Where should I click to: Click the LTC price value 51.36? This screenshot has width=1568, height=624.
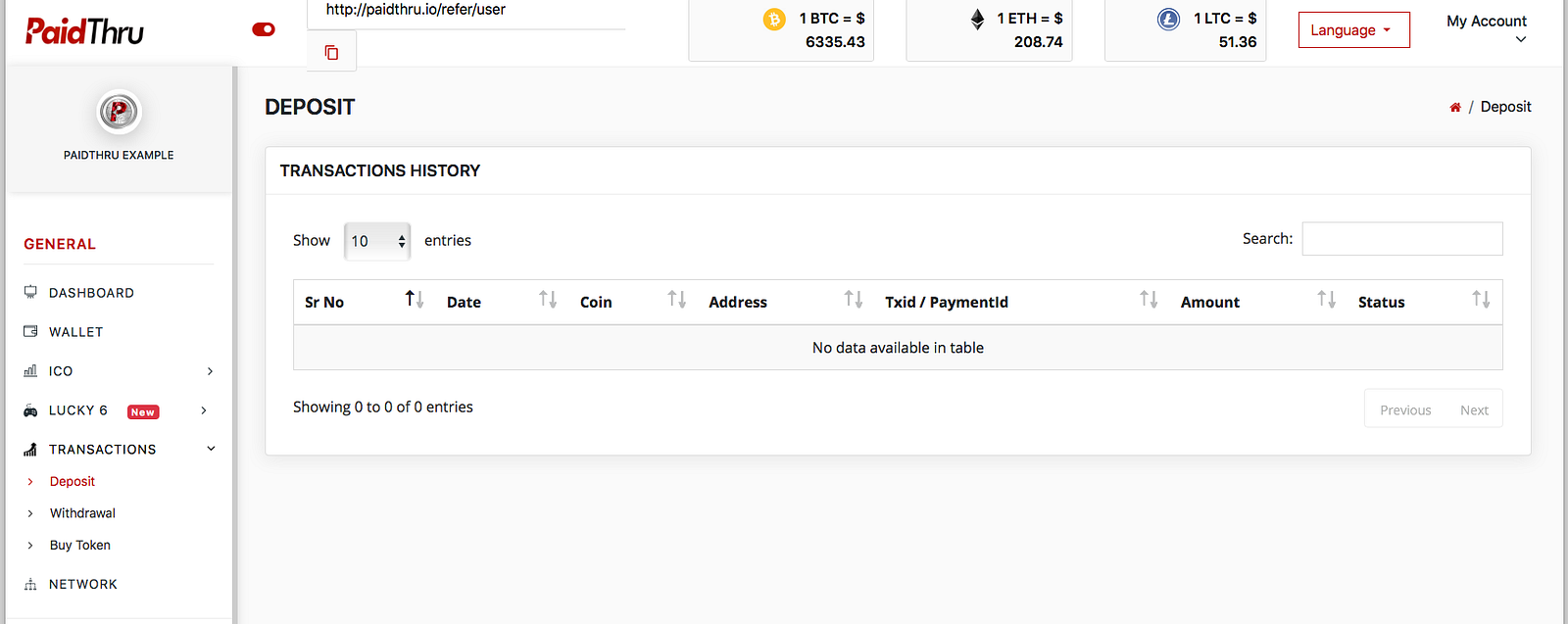[1238, 42]
